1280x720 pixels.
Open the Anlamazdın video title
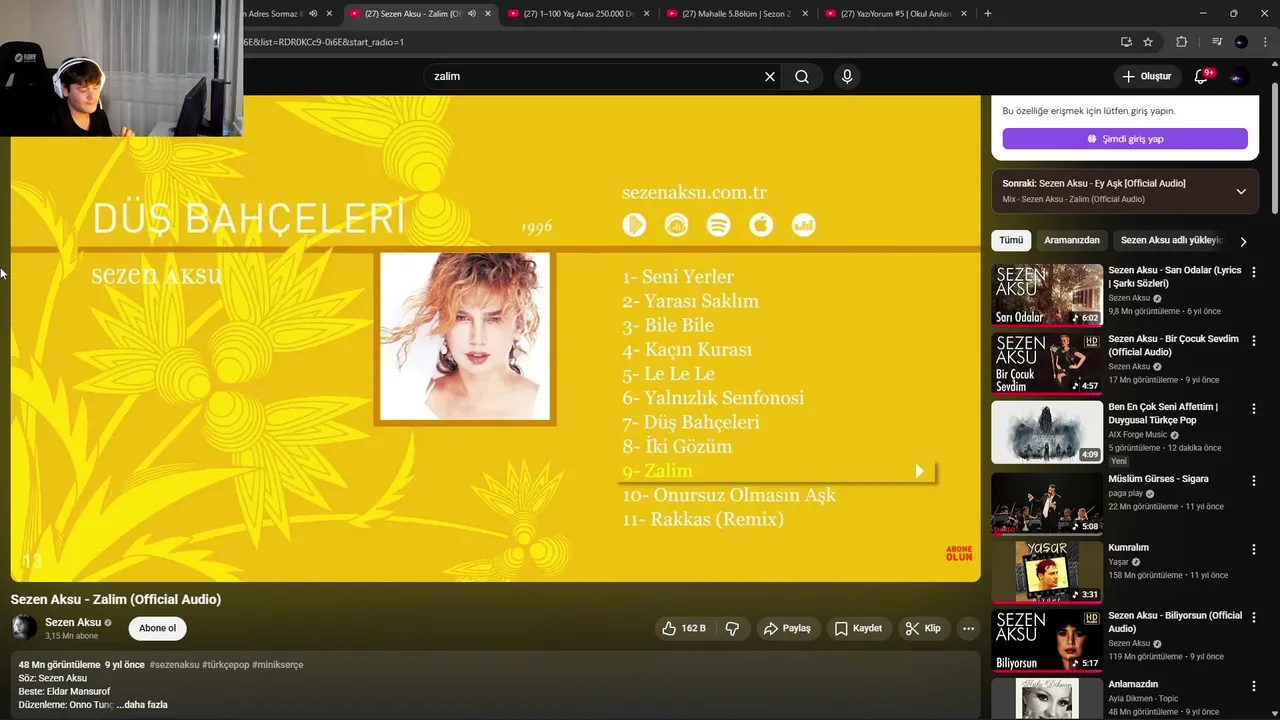pos(1133,685)
